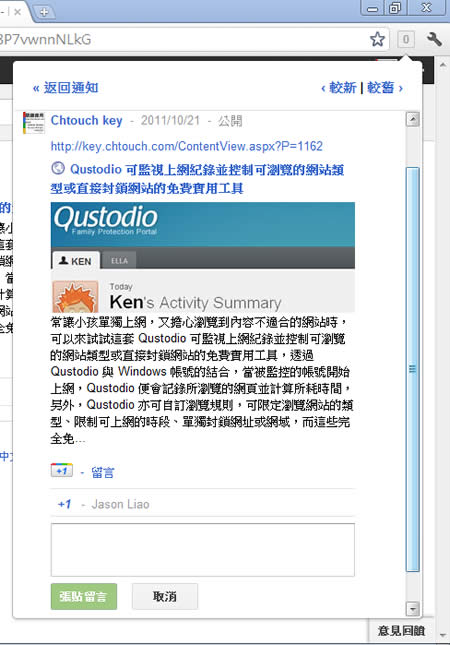Click 留言 comment link
The height and width of the screenshot is (645, 450).
pyautogui.click(x=103, y=473)
